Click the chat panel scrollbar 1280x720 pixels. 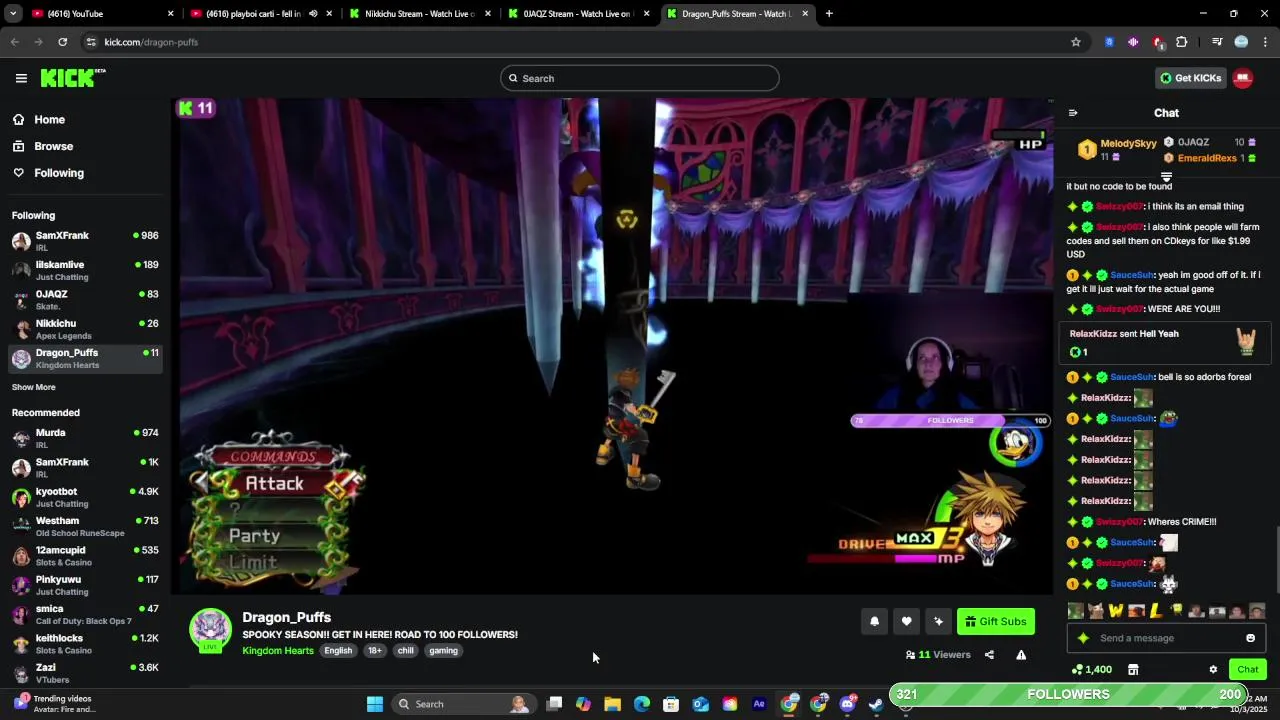coord(1275,558)
